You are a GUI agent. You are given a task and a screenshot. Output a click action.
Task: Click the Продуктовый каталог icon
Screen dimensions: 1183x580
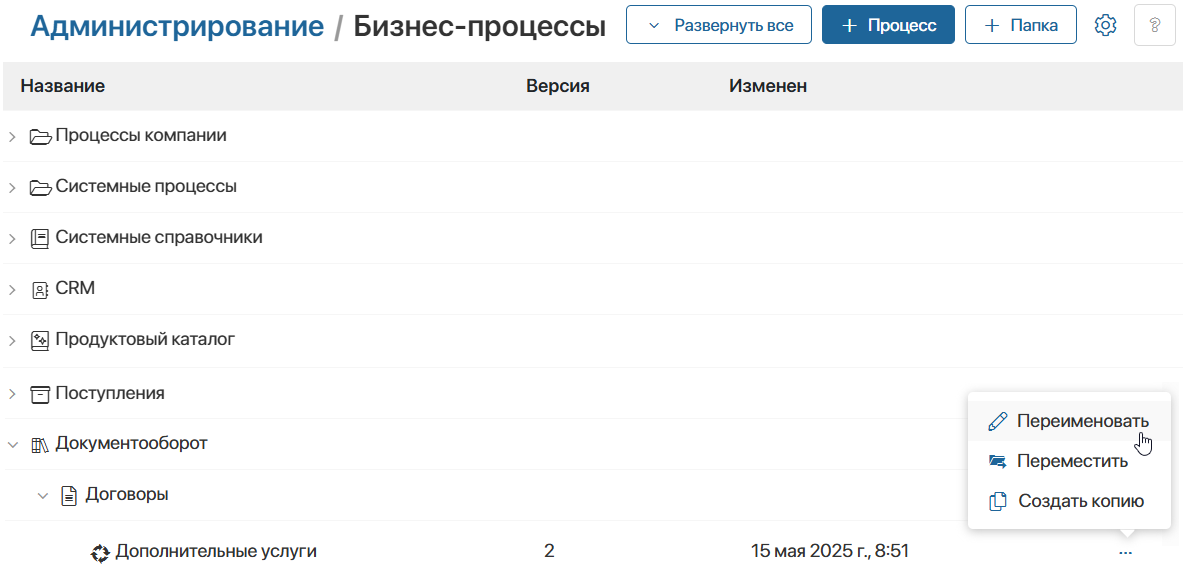[x=39, y=340]
